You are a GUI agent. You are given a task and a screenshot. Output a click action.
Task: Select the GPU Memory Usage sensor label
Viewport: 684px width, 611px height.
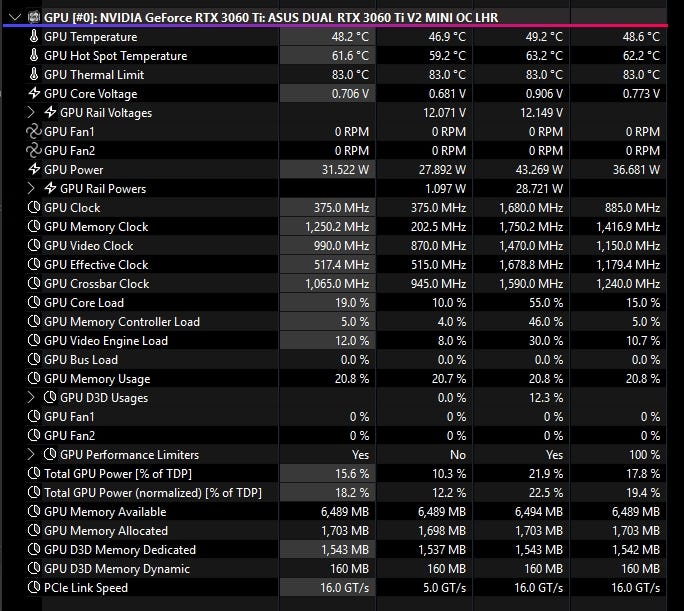tap(97, 378)
